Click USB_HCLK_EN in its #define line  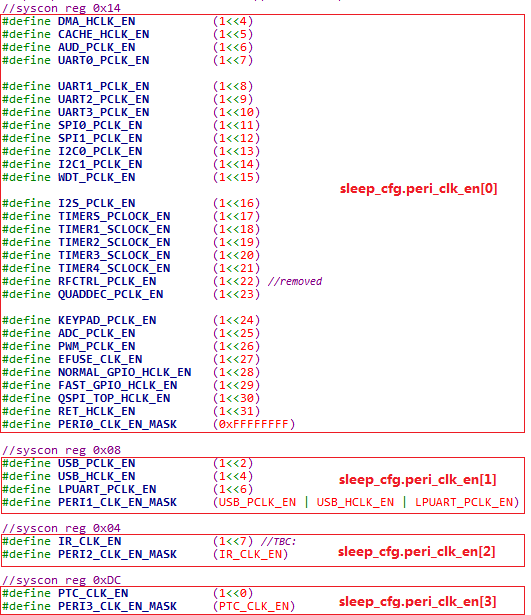(96, 476)
